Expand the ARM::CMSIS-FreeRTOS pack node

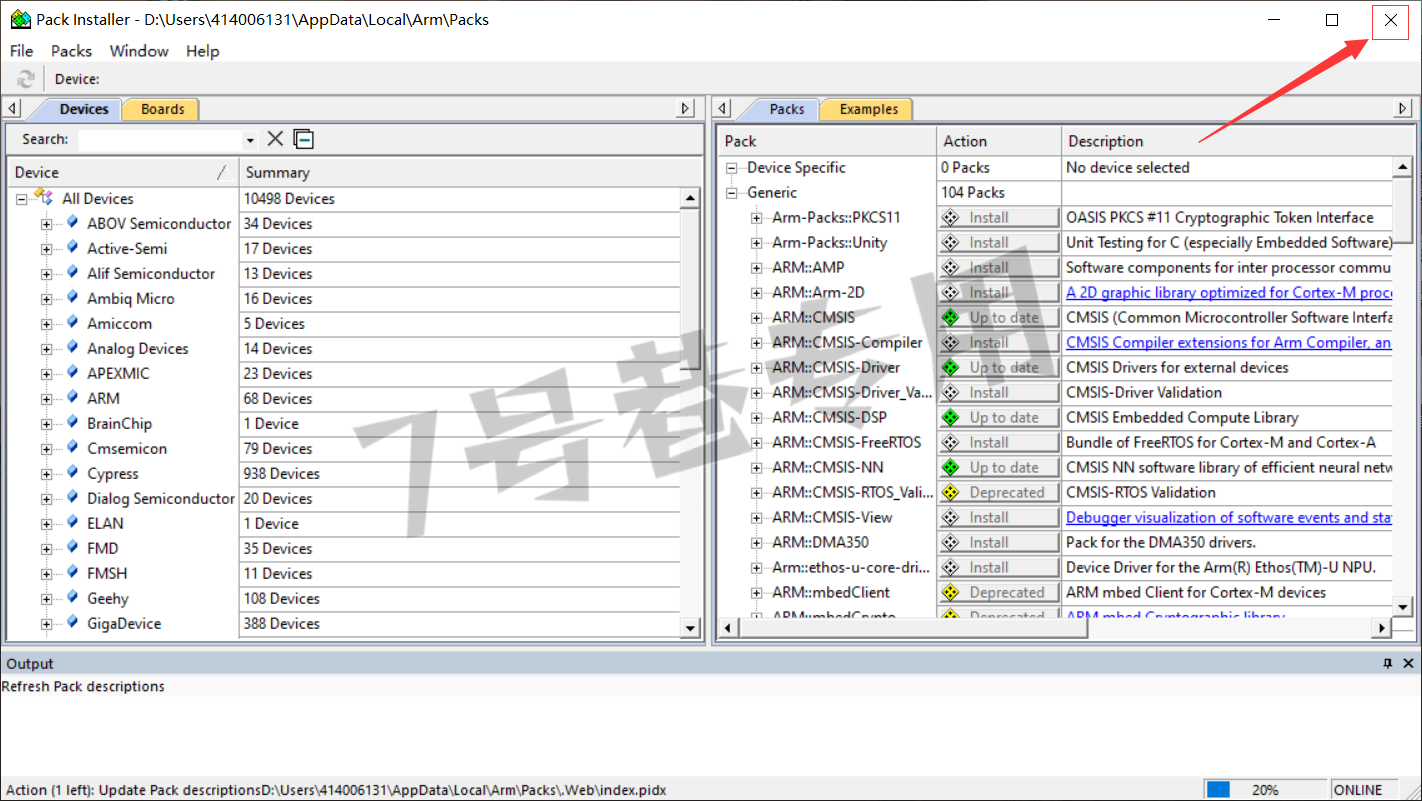click(757, 443)
